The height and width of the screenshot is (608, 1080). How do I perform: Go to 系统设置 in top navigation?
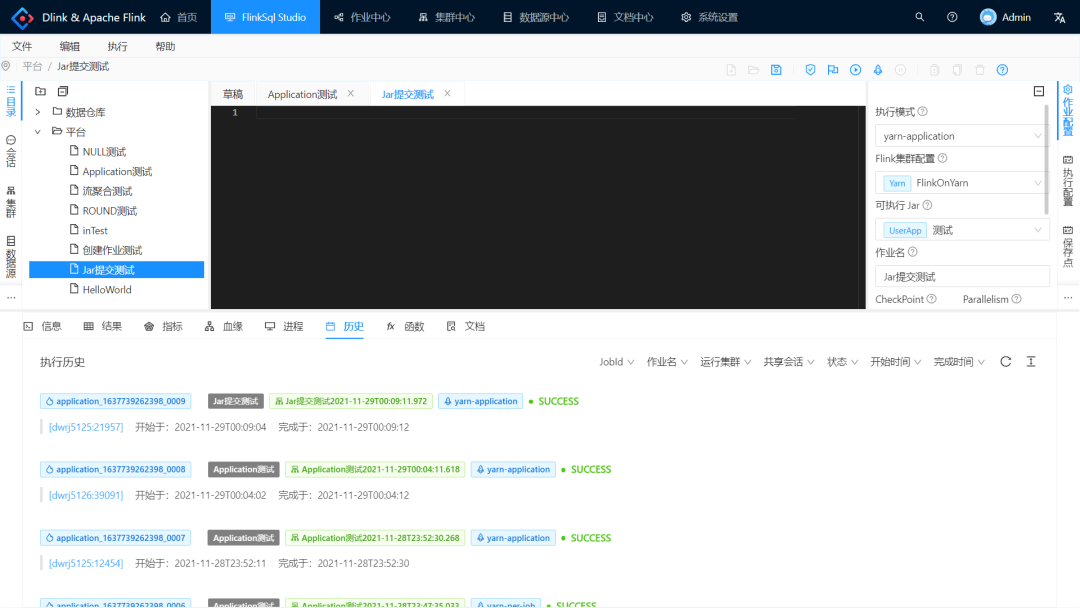coord(709,17)
